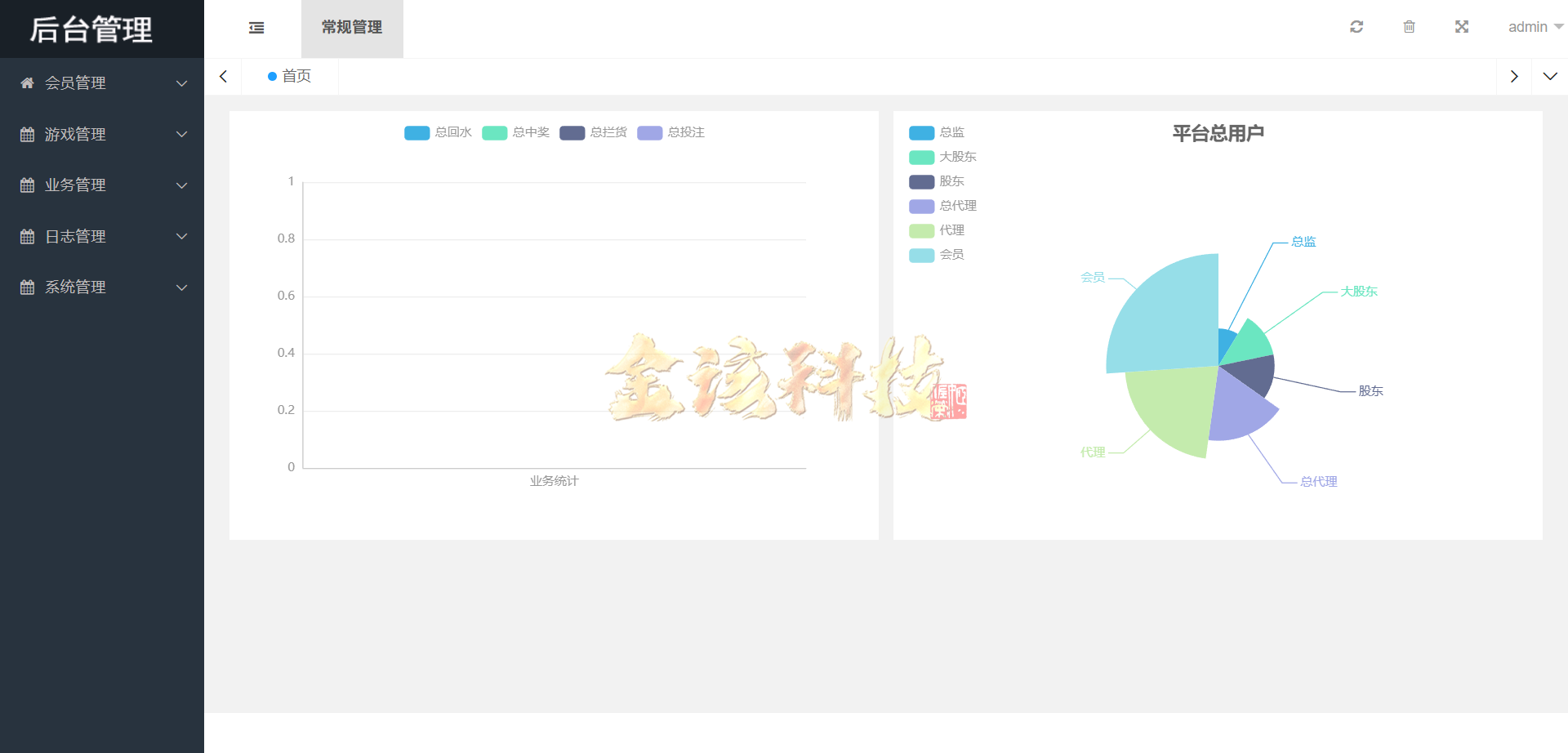Click the 日志管理 sidebar icon
Viewport: 1568px width, 753px height.
(x=25, y=236)
